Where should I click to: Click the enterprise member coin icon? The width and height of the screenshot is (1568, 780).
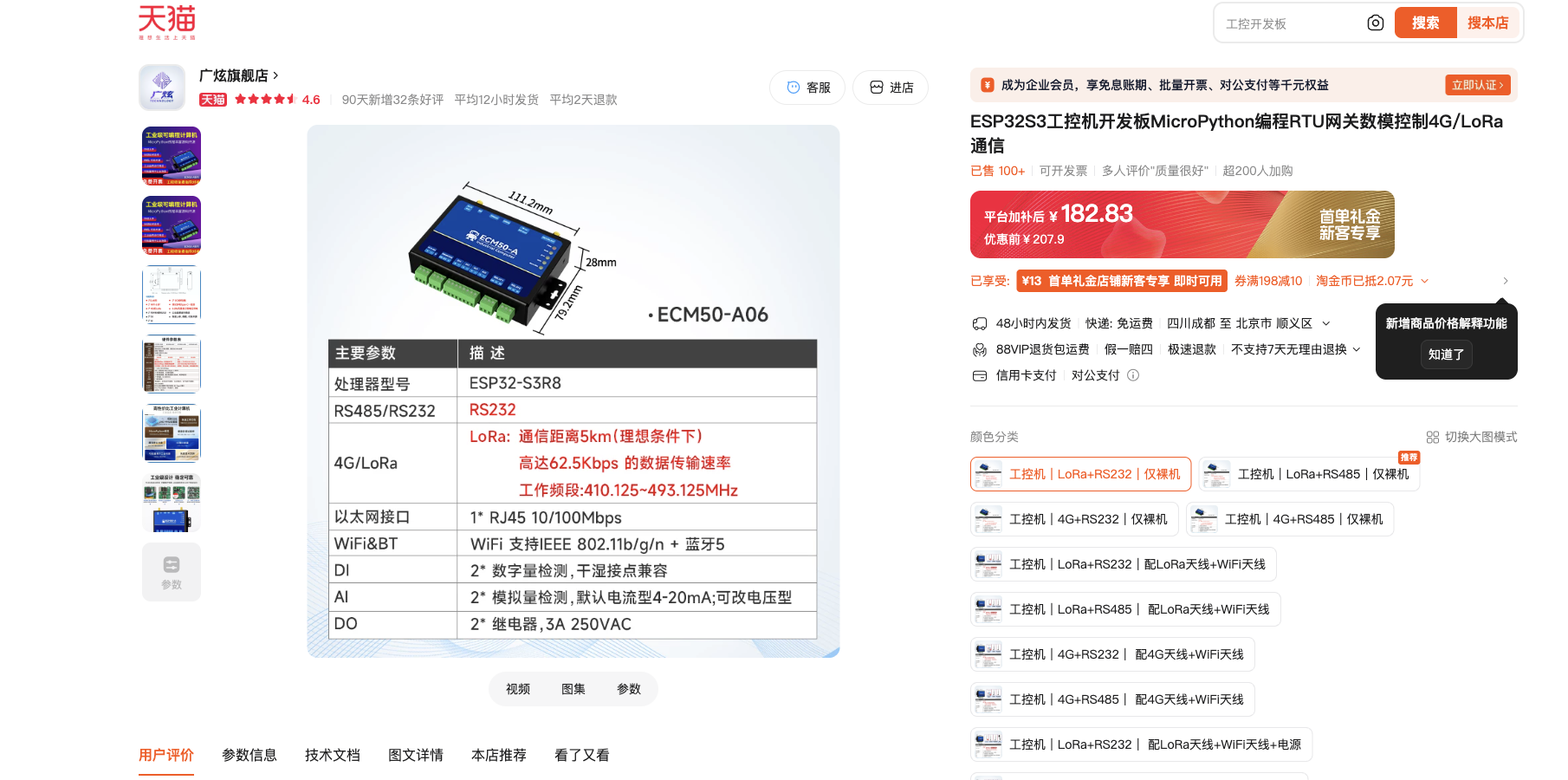(x=987, y=85)
